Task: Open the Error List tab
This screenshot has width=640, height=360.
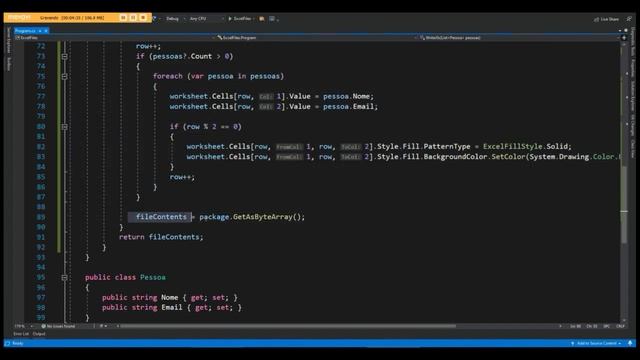Action: (21, 334)
